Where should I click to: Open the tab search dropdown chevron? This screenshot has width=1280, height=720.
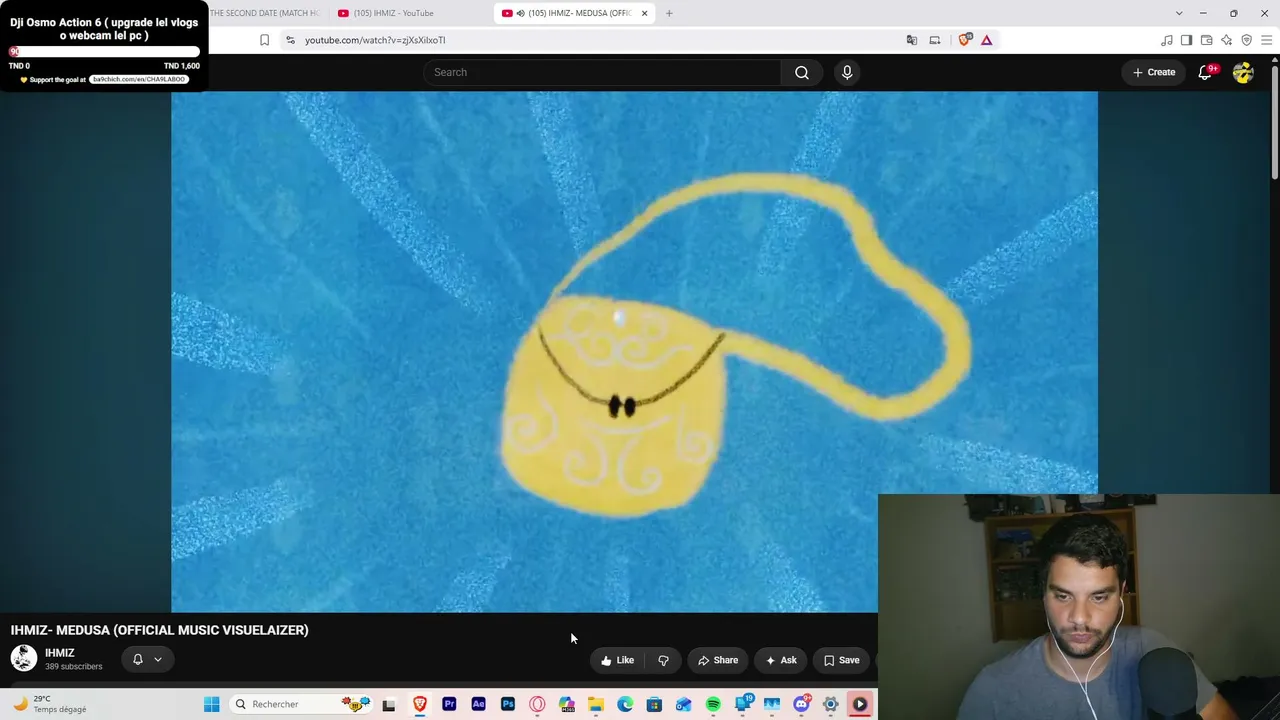(x=1179, y=13)
